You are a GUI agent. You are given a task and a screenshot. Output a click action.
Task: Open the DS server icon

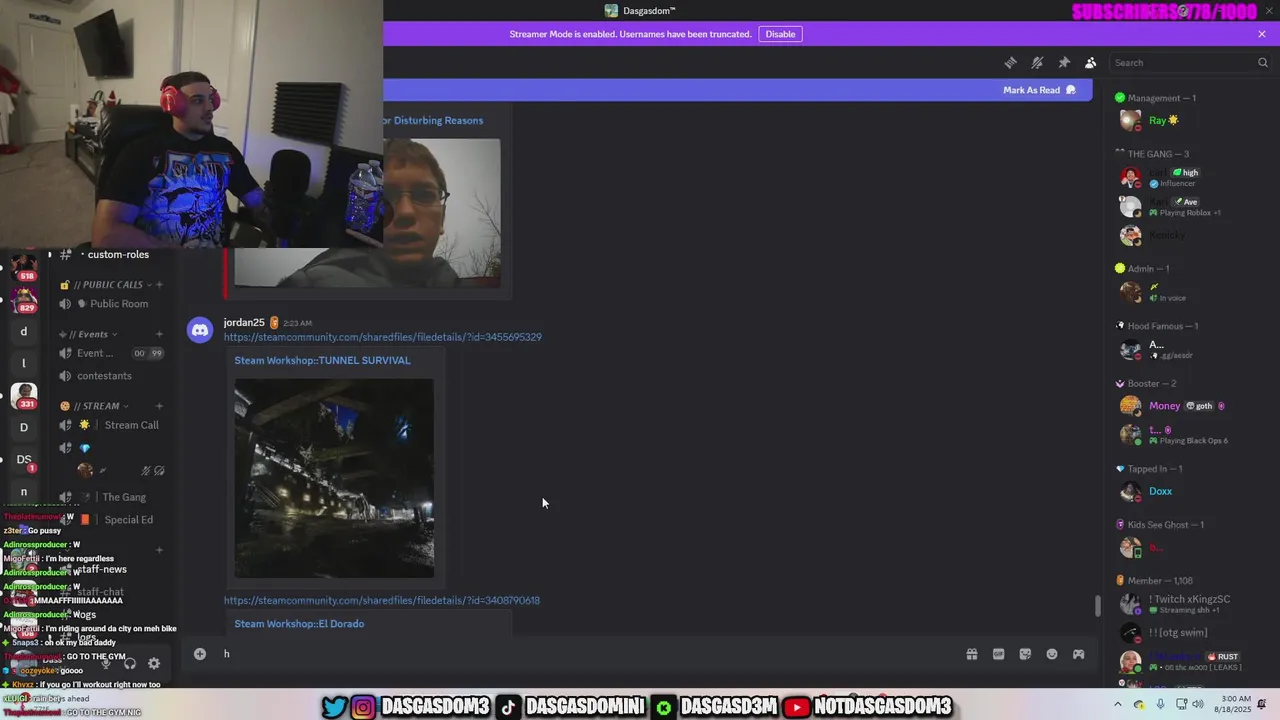tap(24, 460)
